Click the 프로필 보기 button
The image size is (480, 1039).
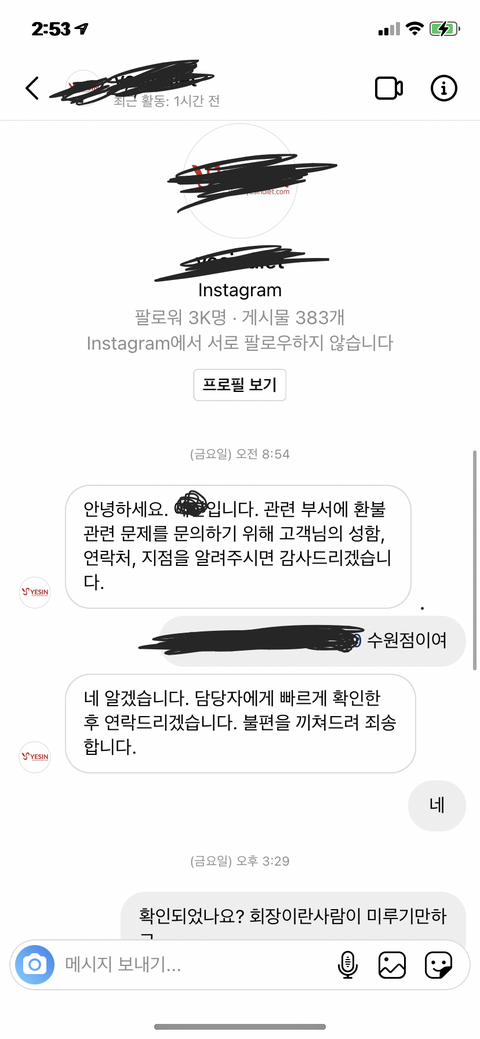pos(239,385)
